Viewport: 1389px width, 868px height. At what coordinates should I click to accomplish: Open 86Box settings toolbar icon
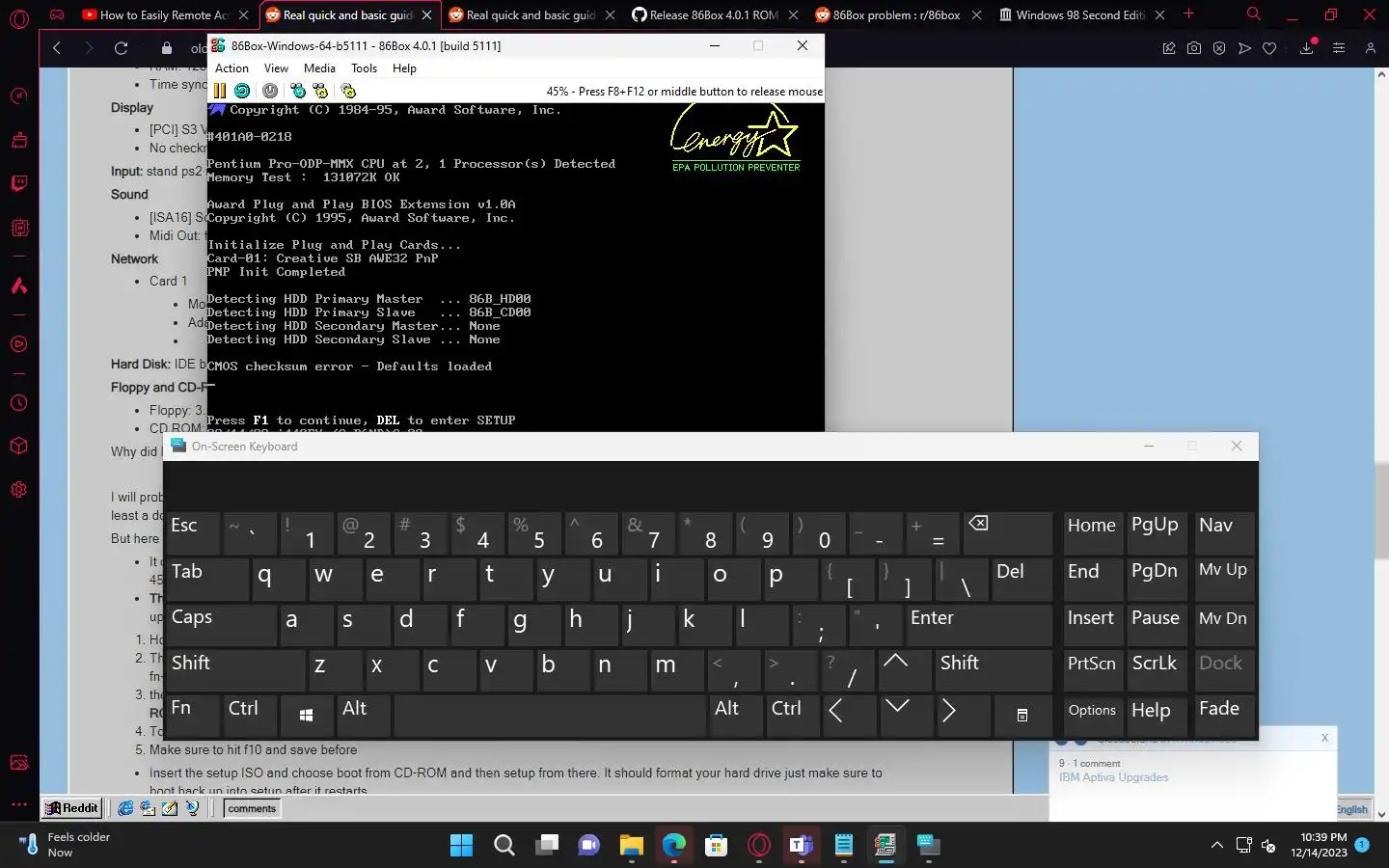[348, 91]
